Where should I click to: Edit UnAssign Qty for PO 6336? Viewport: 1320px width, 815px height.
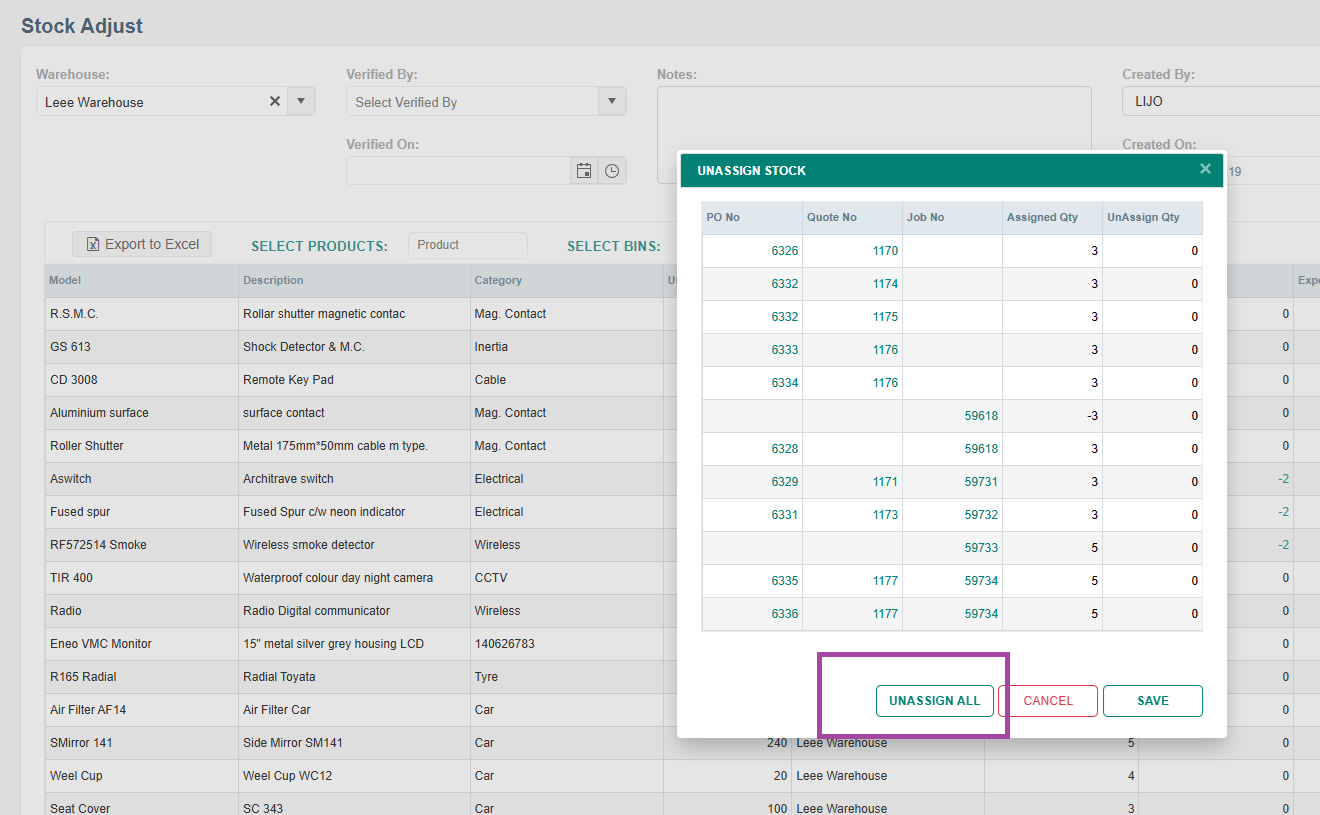click(1152, 614)
